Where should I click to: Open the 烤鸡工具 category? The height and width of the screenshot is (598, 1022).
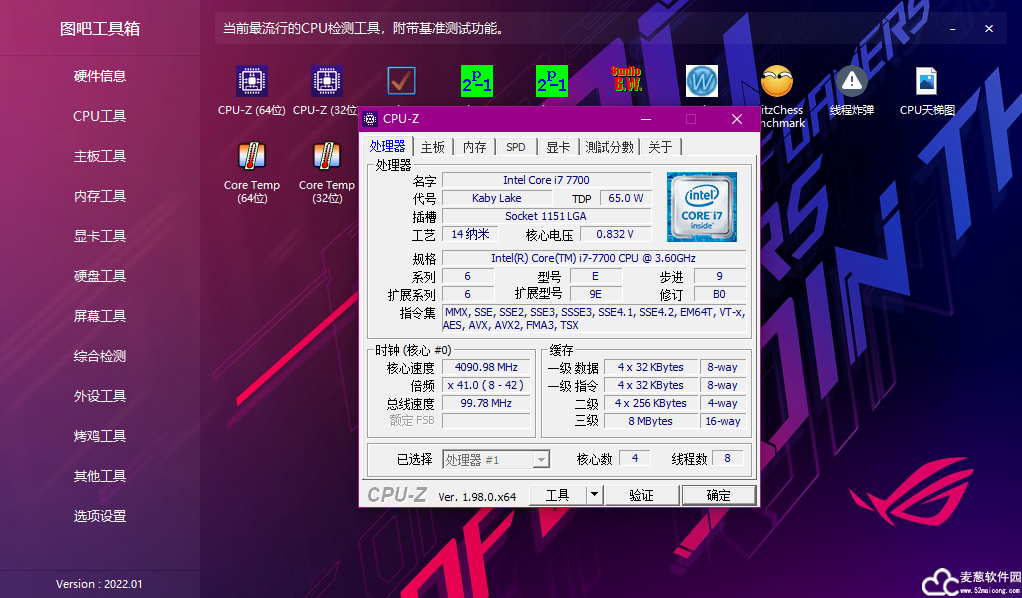(100, 436)
